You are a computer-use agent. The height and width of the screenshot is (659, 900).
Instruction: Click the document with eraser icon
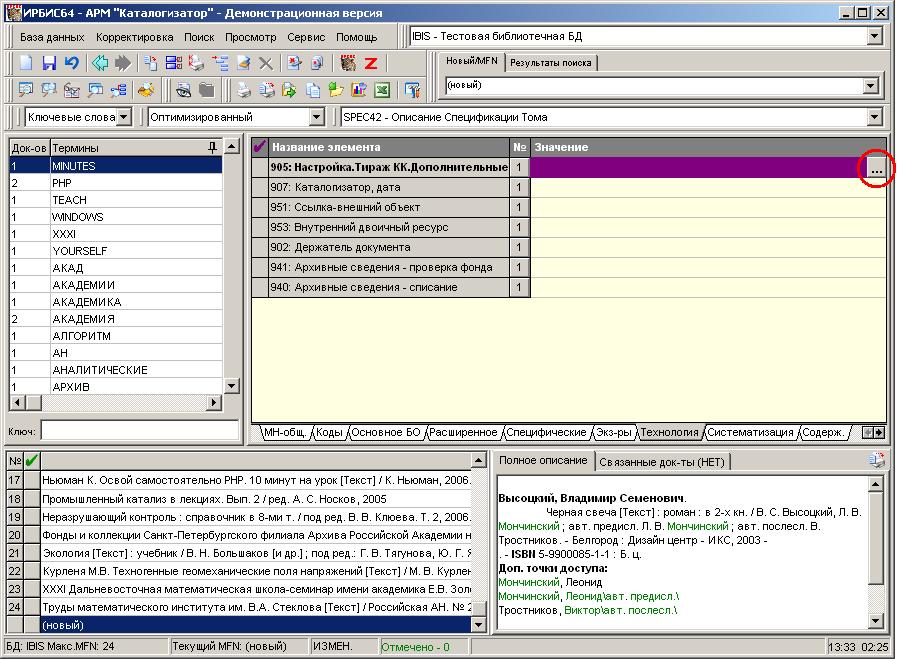pos(243,63)
